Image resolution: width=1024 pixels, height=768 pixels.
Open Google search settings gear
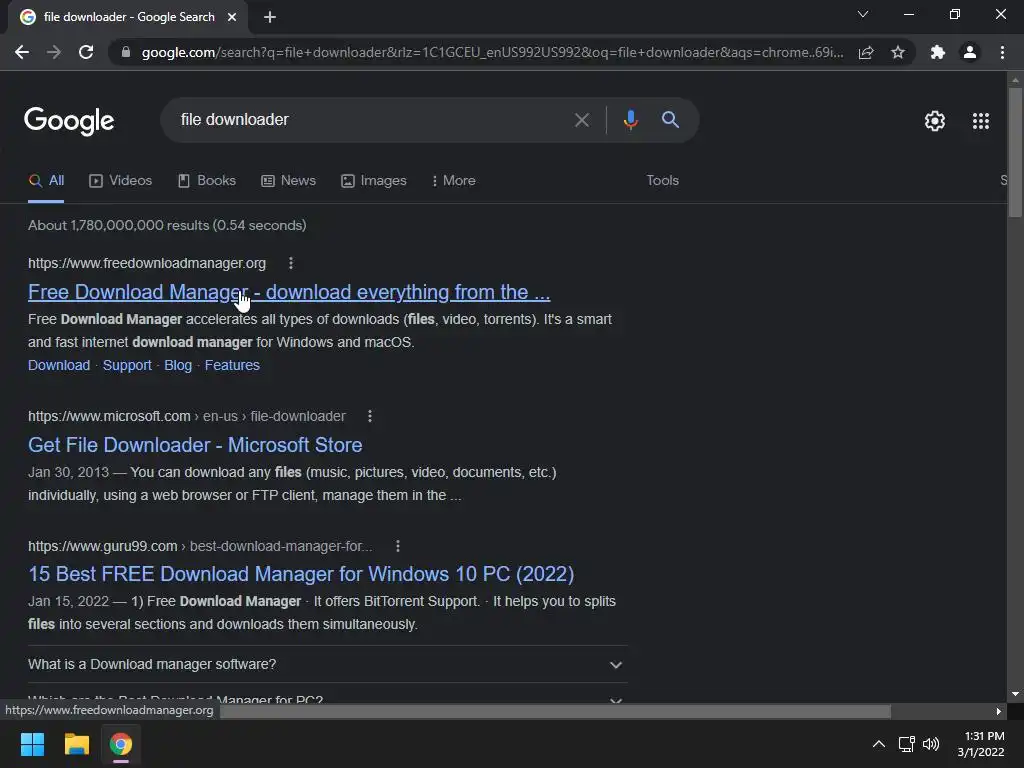pyautogui.click(x=935, y=121)
